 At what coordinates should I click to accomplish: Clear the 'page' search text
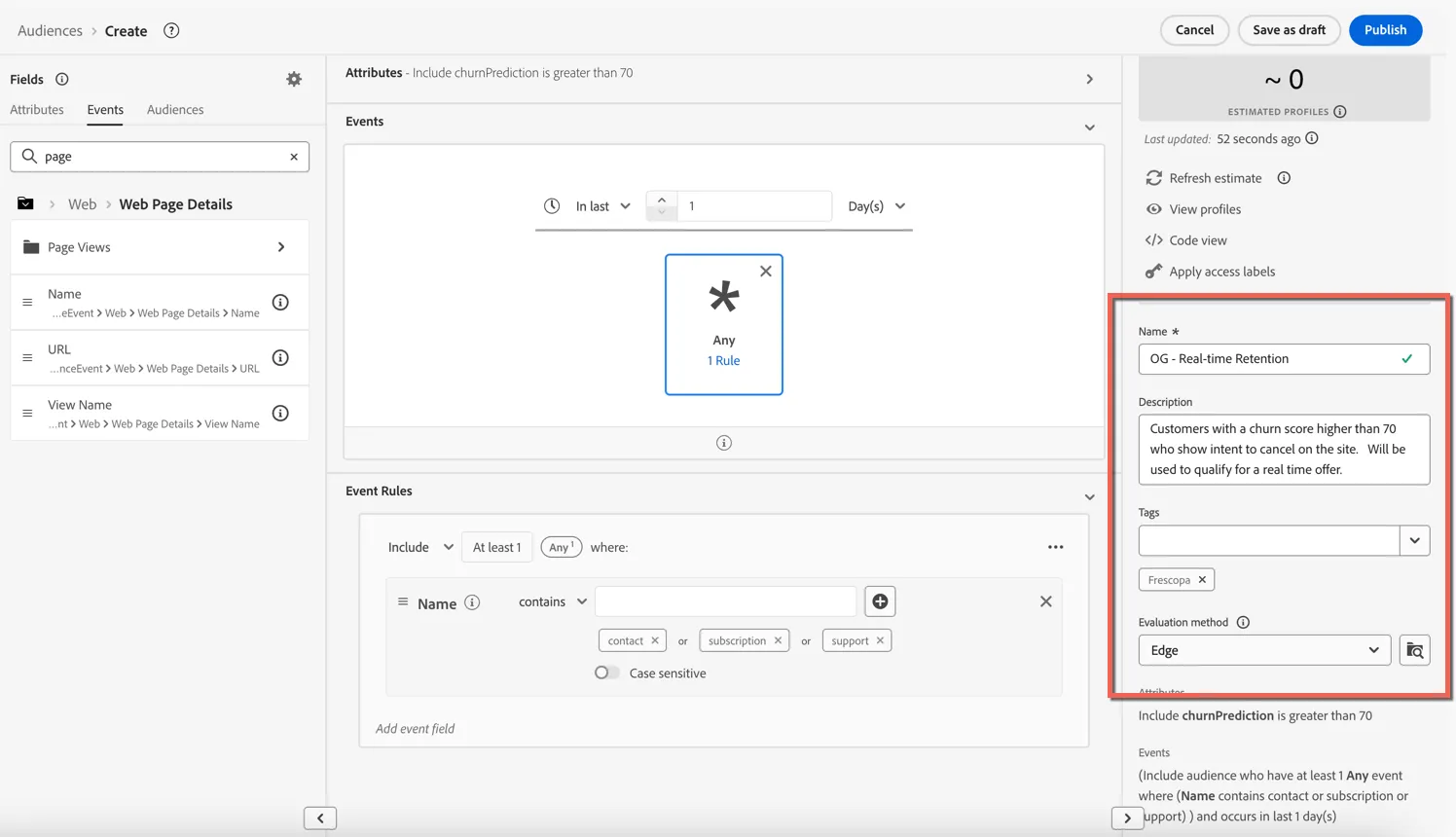(294, 157)
